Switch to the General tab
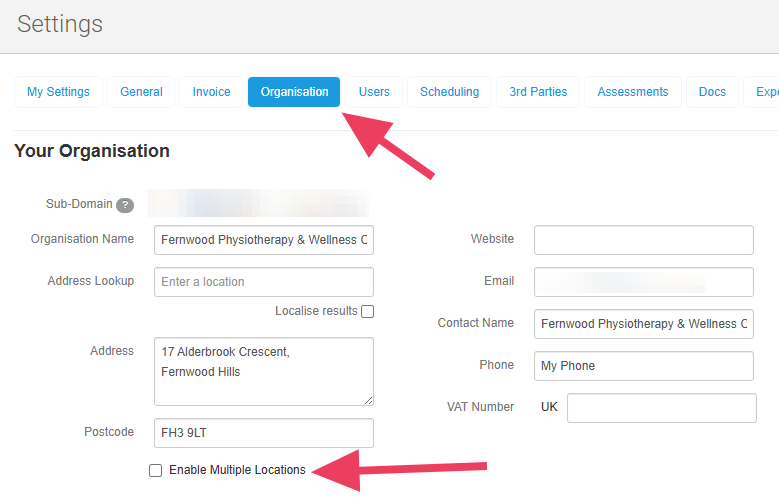Image resolution: width=779 pixels, height=497 pixels. (x=141, y=92)
